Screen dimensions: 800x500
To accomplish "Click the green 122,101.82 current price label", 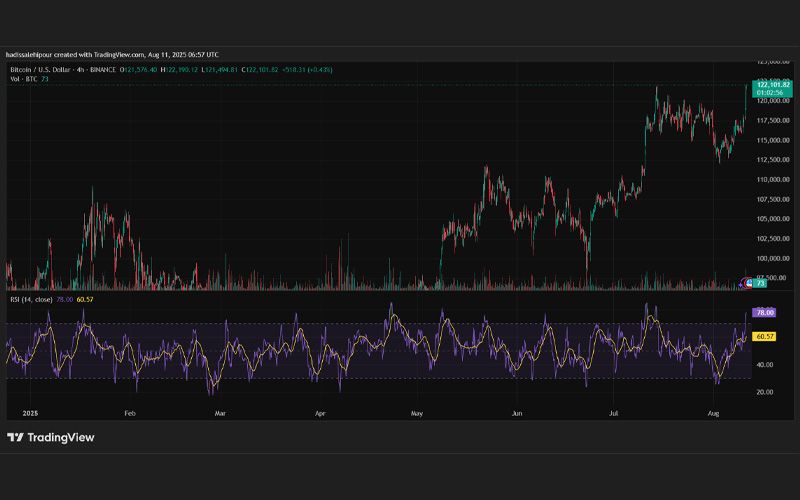I will pos(772,85).
